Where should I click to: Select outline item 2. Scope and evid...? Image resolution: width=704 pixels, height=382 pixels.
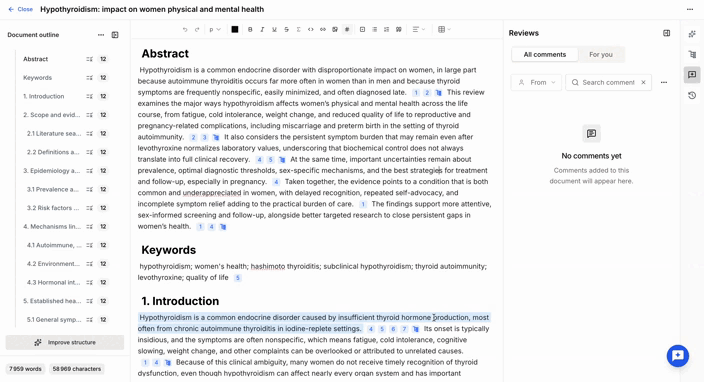coord(52,115)
